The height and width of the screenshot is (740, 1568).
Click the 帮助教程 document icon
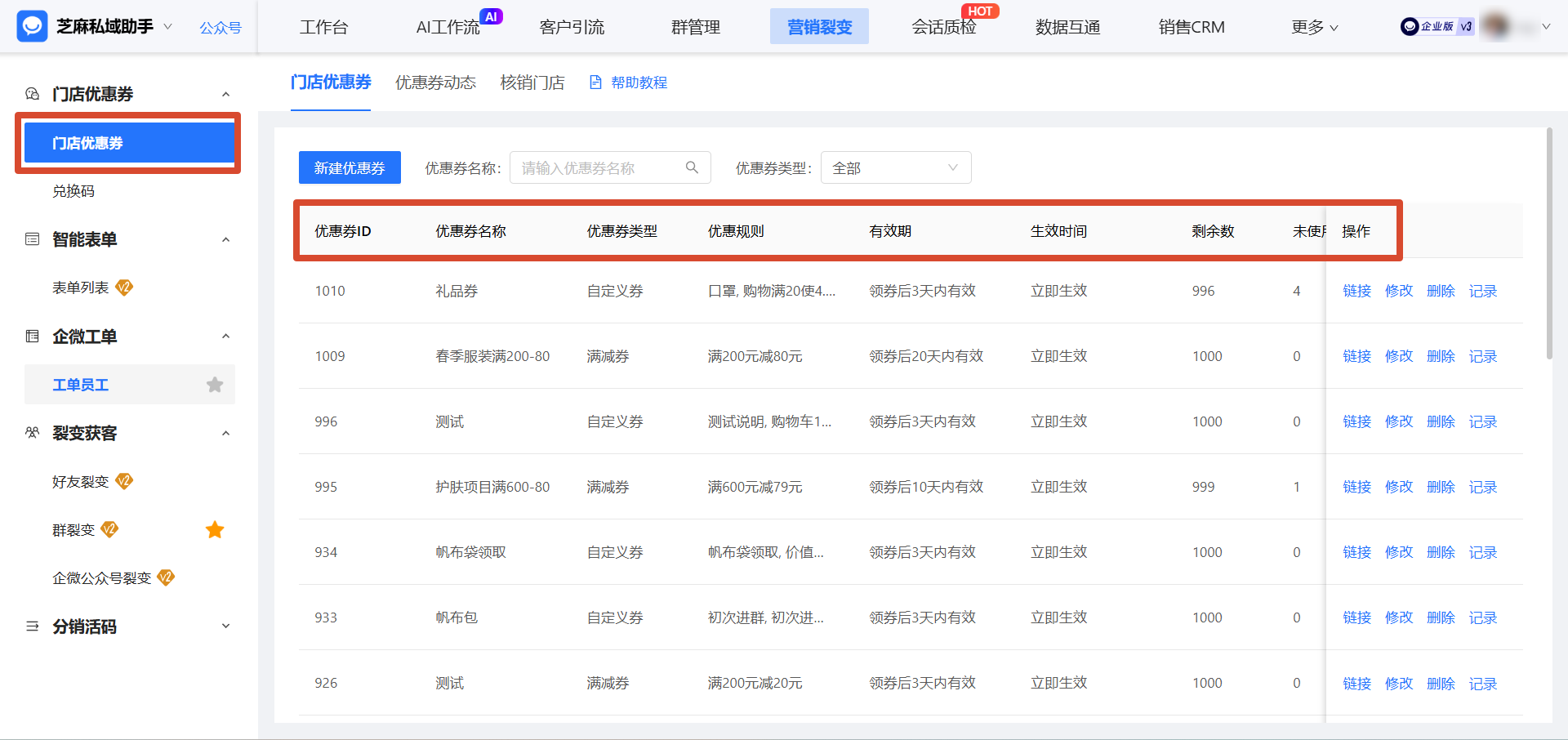[595, 82]
